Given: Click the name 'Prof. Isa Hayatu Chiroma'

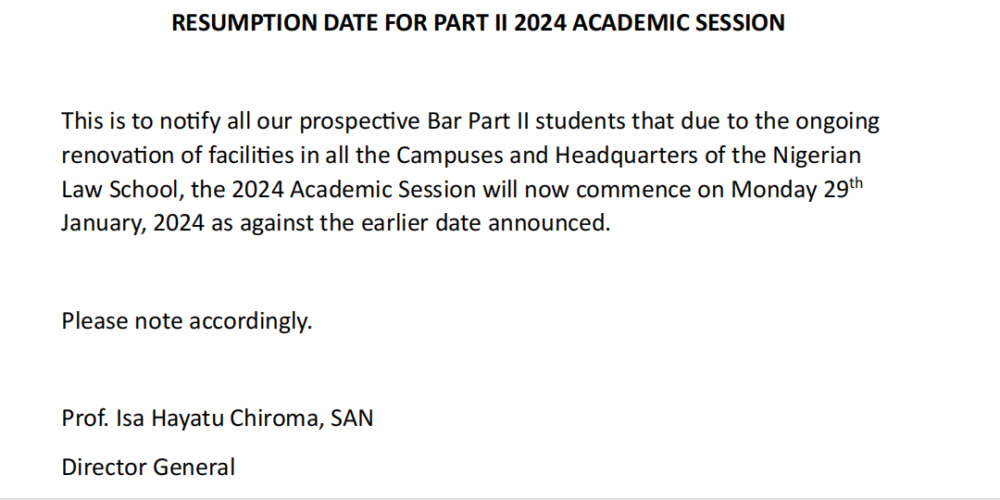Looking at the screenshot, I should pyautogui.click(x=193, y=418).
